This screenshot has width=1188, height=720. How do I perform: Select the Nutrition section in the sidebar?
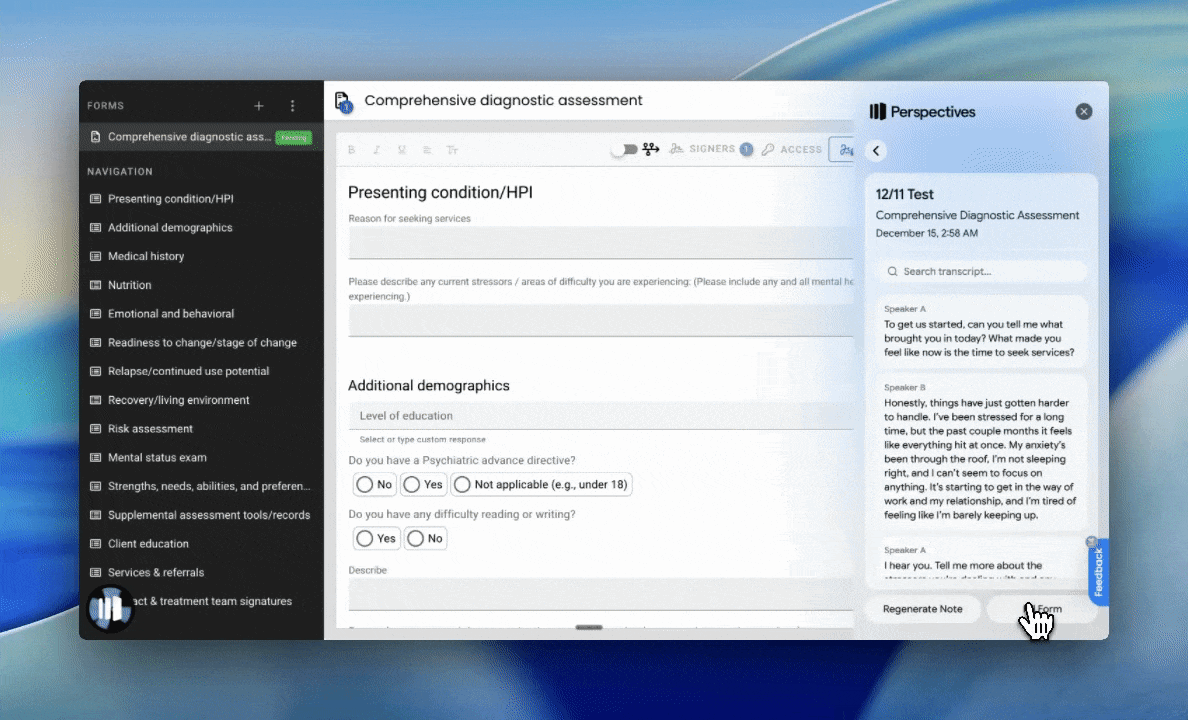point(131,285)
